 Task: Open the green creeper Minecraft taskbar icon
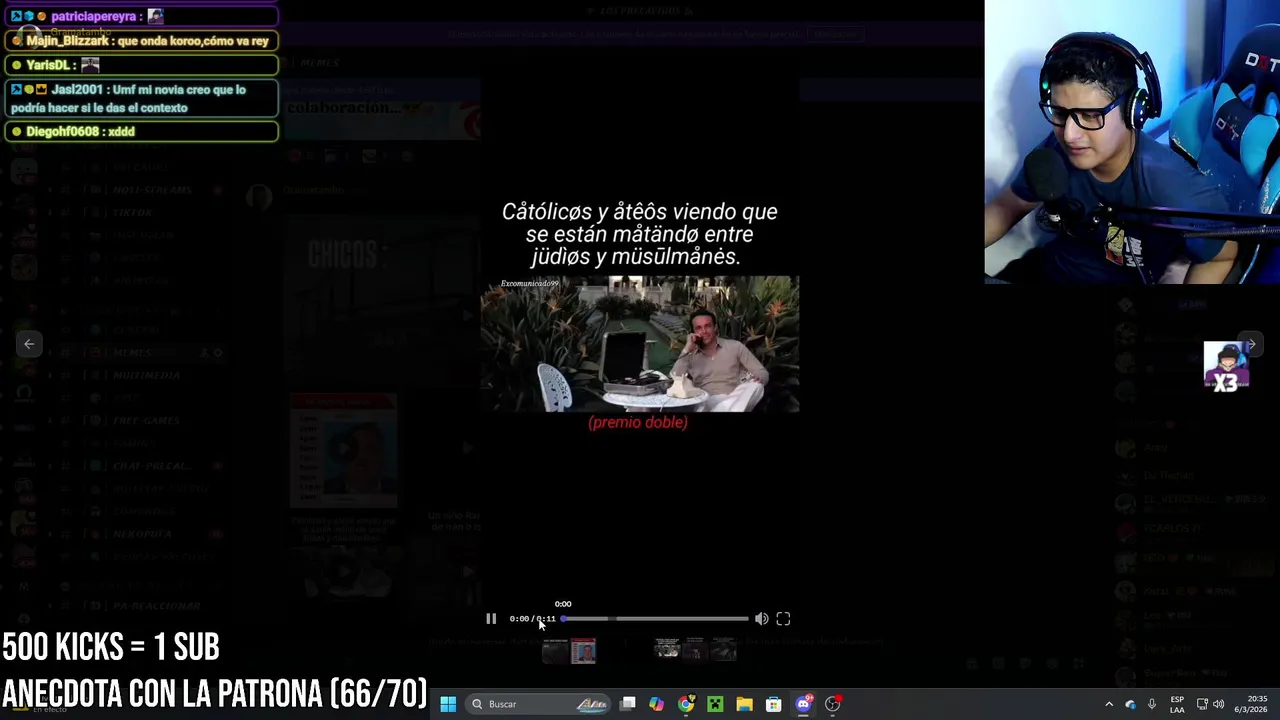coord(715,704)
